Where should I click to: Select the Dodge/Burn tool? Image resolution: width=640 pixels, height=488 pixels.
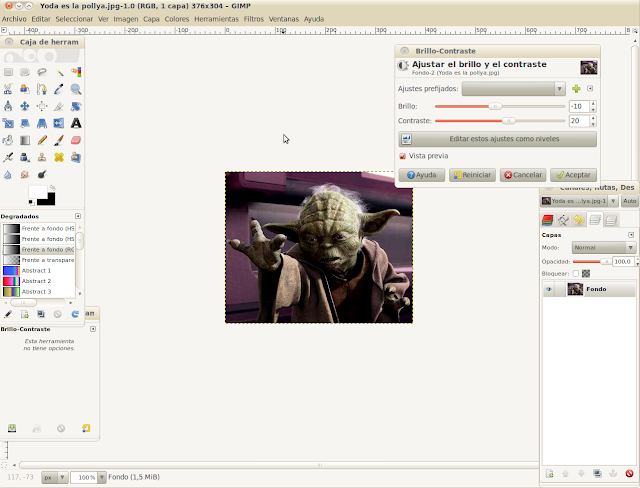42,175
